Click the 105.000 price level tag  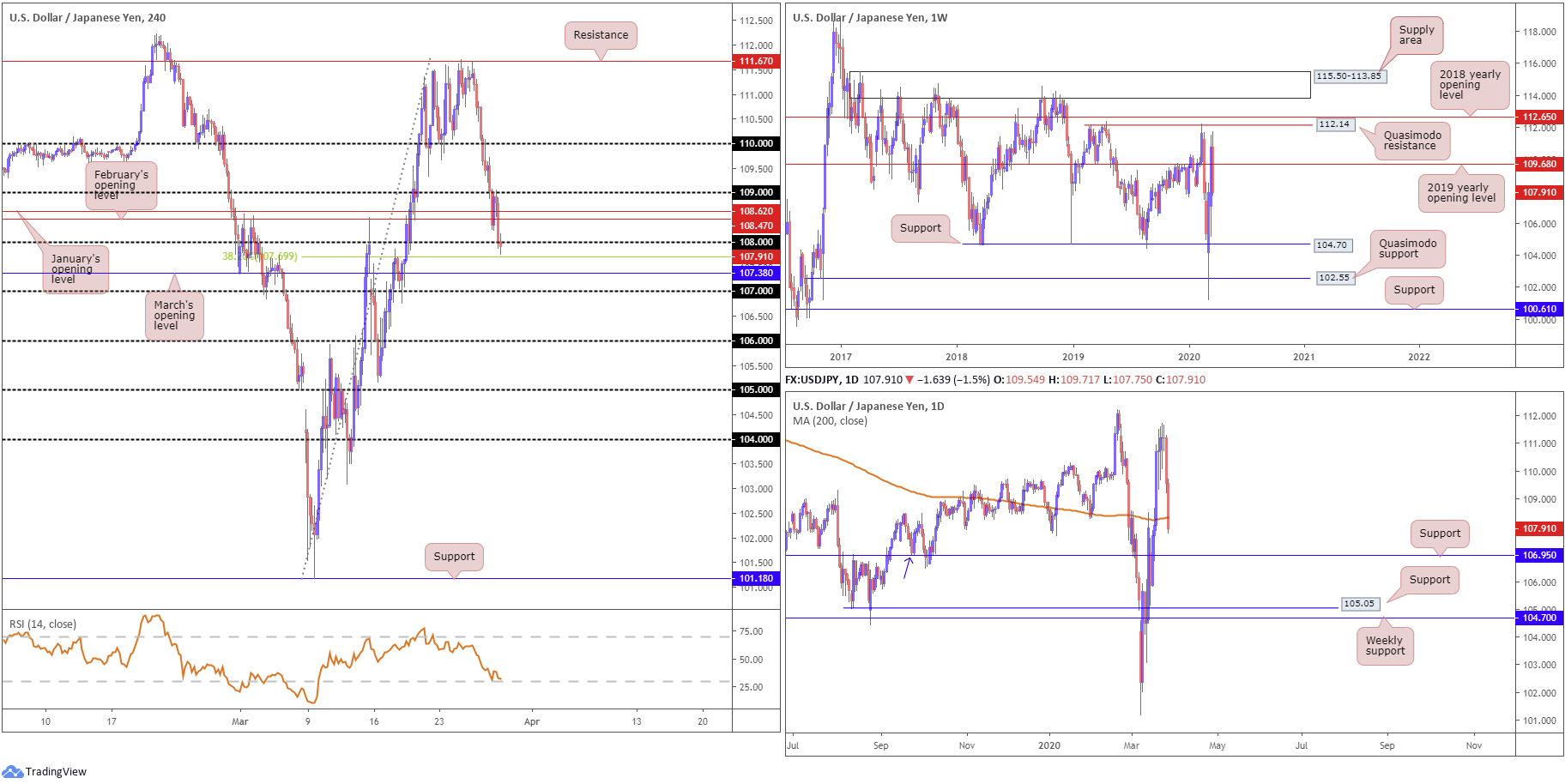[x=756, y=389]
